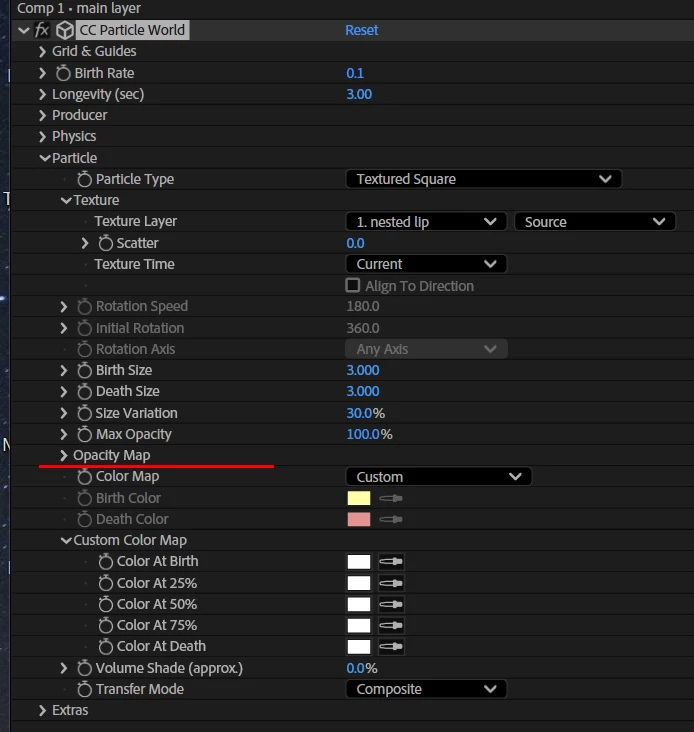Screen dimensions: 694x732
Task: Toggle Rotation Speed stopwatch
Action: [84, 307]
